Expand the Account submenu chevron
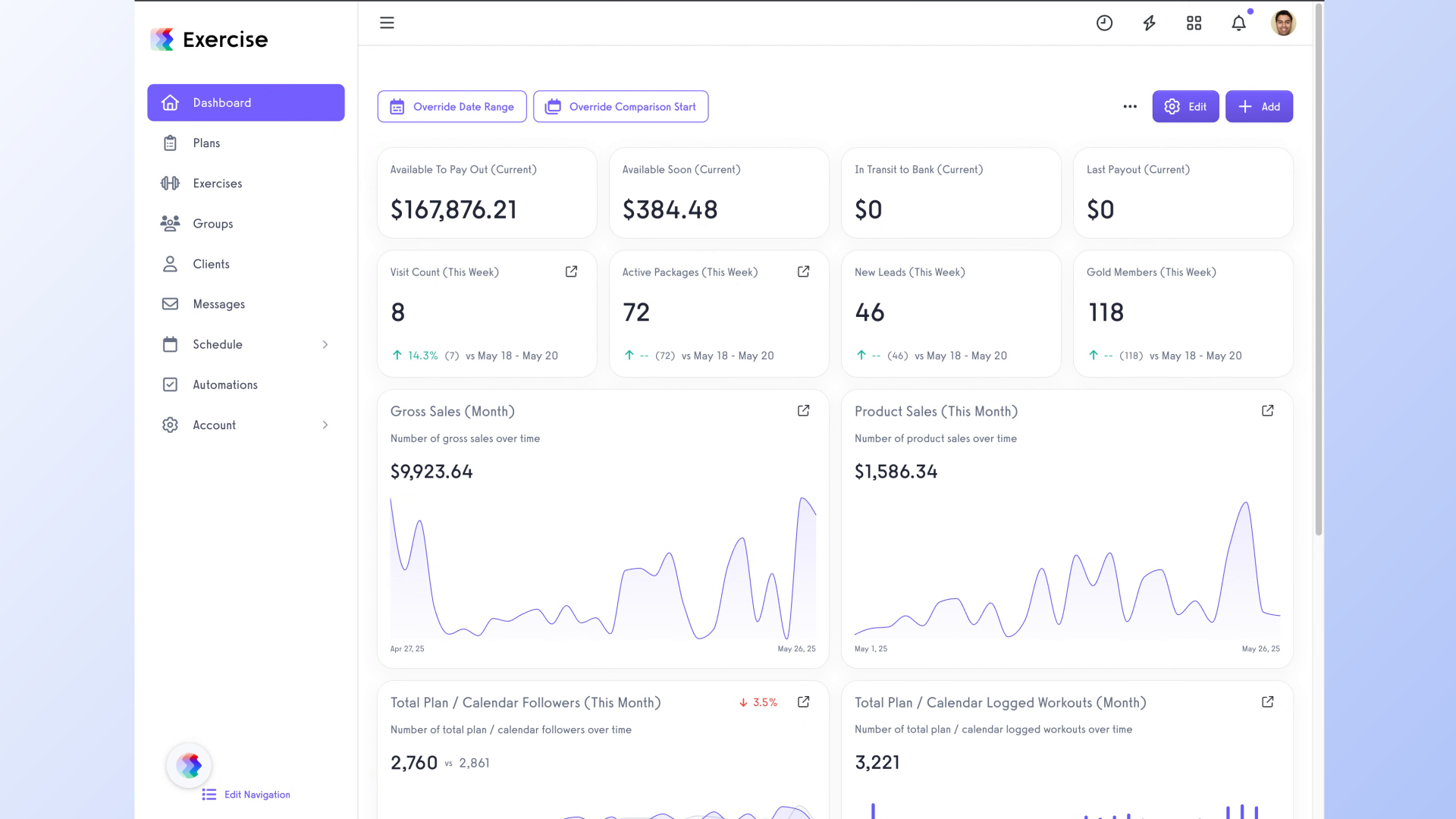The width and height of the screenshot is (1456, 819). pos(325,425)
